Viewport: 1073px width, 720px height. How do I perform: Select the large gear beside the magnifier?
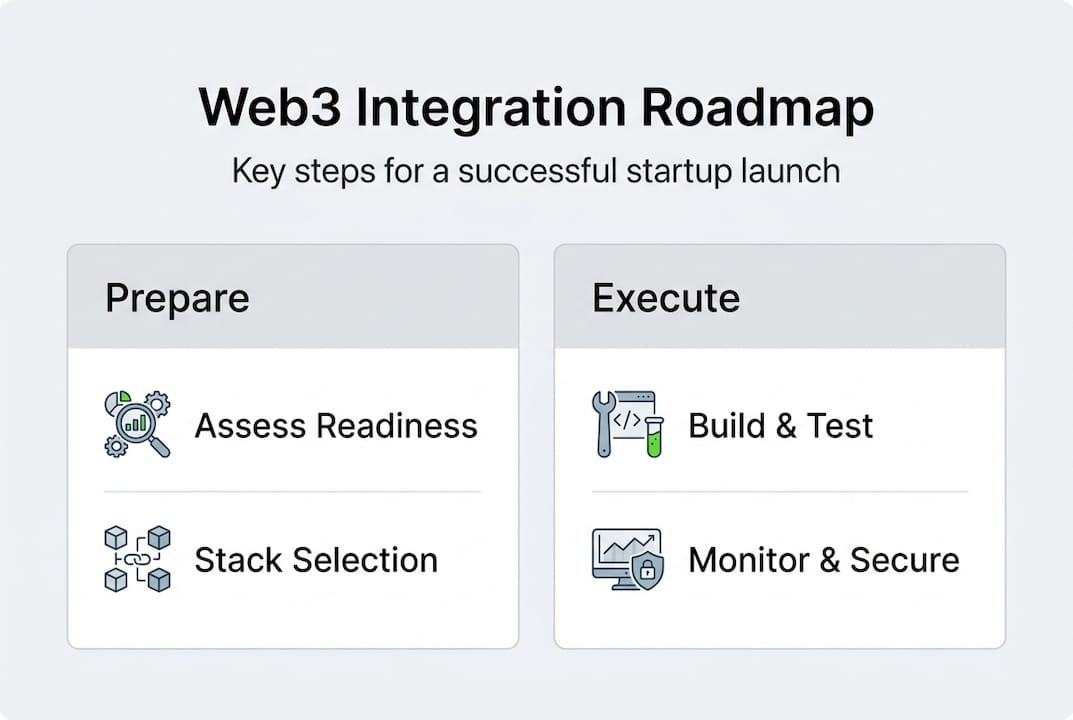point(157,404)
